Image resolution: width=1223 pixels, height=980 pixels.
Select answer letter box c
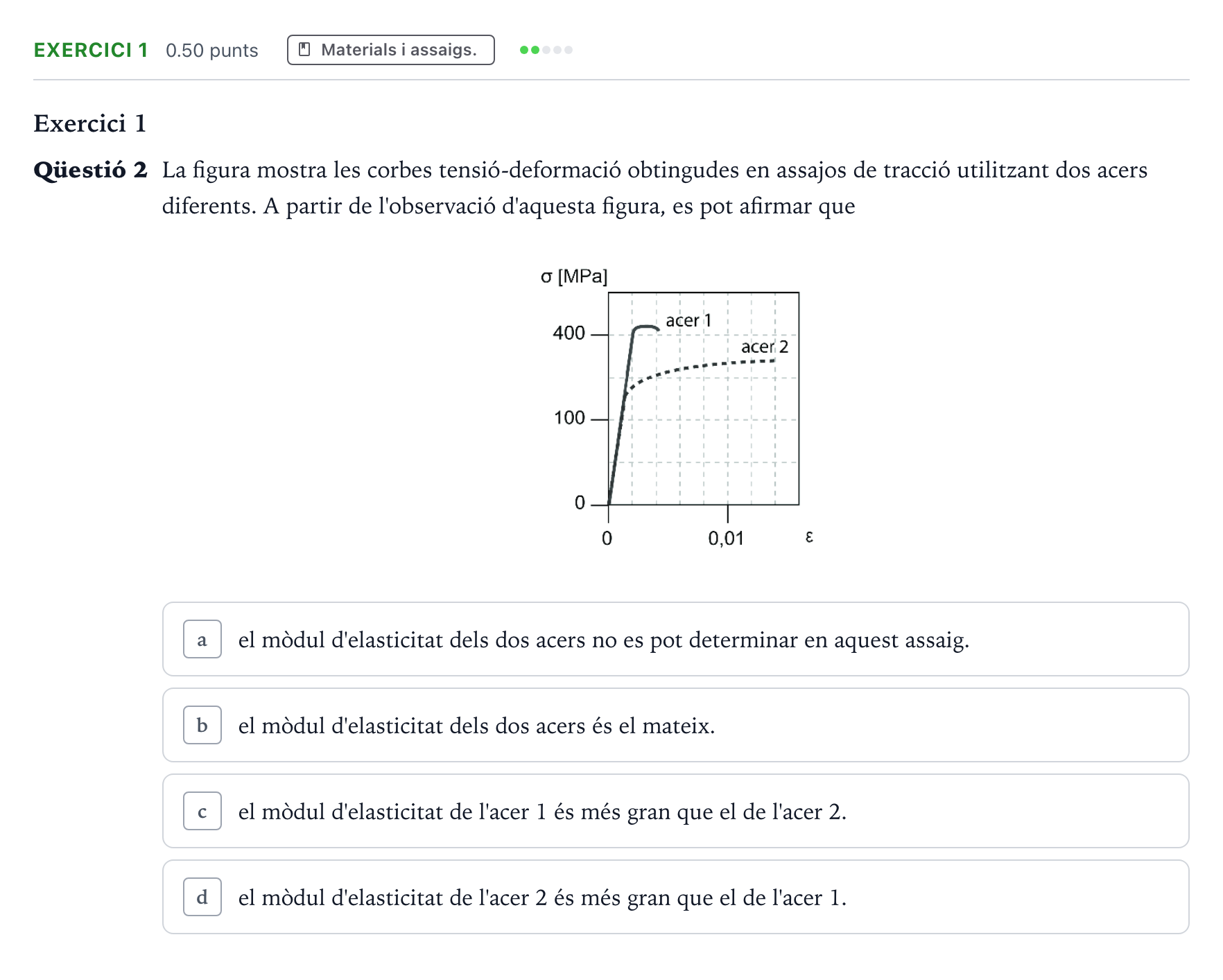[x=202, y=811]
